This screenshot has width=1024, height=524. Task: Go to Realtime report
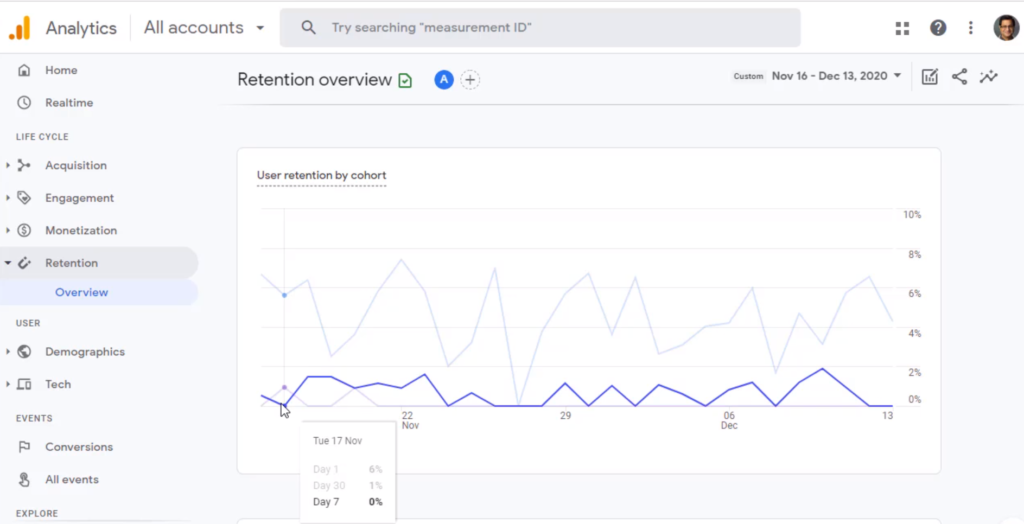[x=68, y=103]
